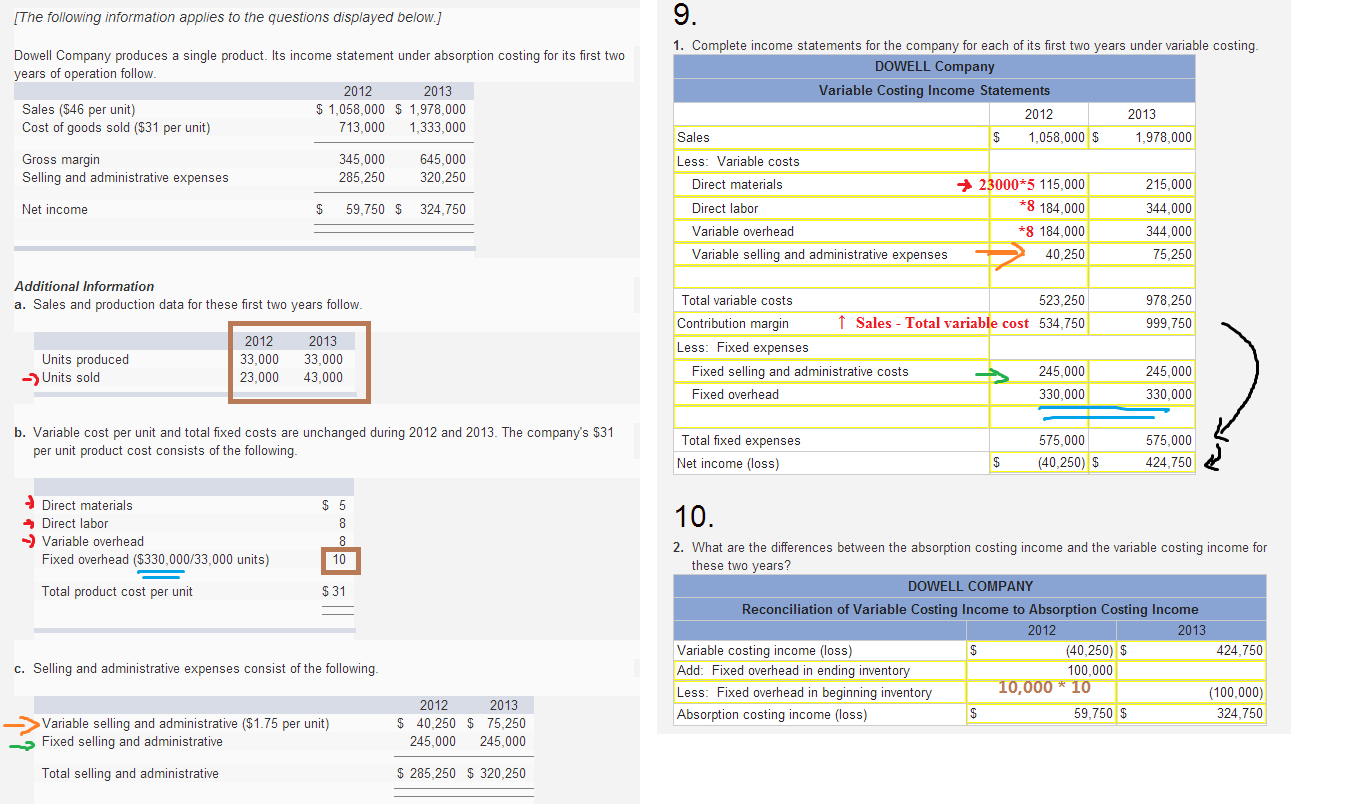Select the $ 320,250 total selling and administrative value
Viewport: 1355px width, 804px height.
496,773
